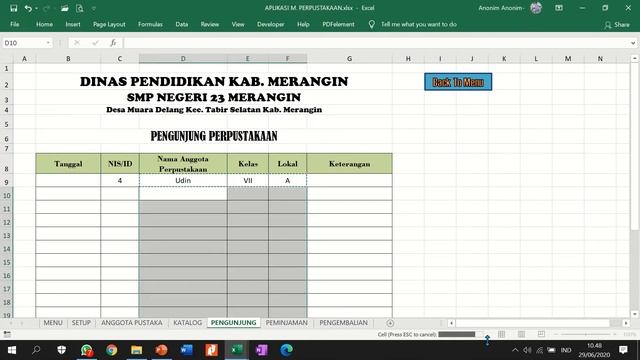Click the Insert Function fx icon

click(x=113, y=43)
